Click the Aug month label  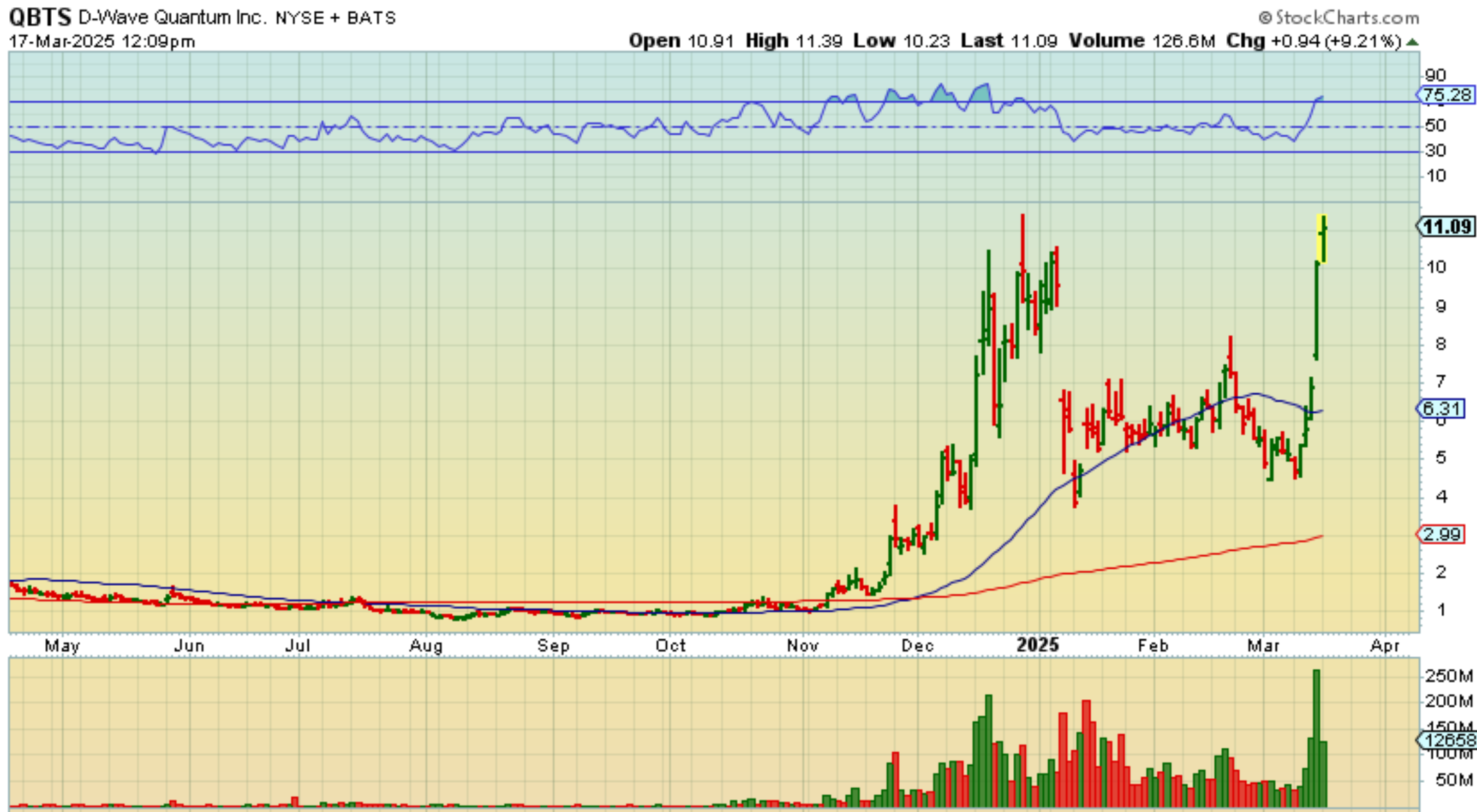(x=425, y=645)
